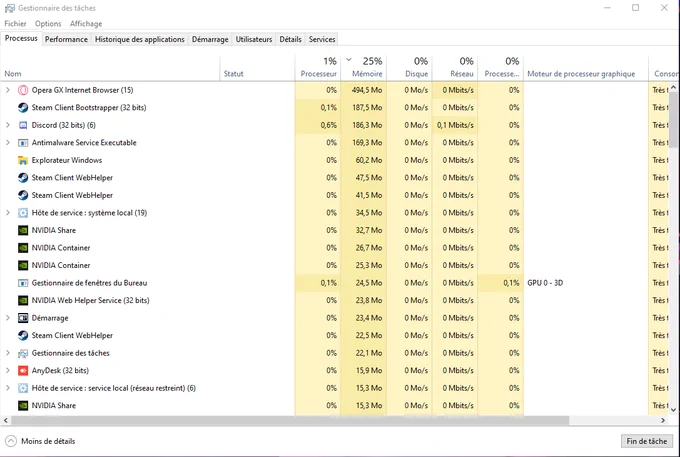Switch to the Performance tab
Viewport: 680px width, 457px height.
pyautogui.click(x=66, y=39)
